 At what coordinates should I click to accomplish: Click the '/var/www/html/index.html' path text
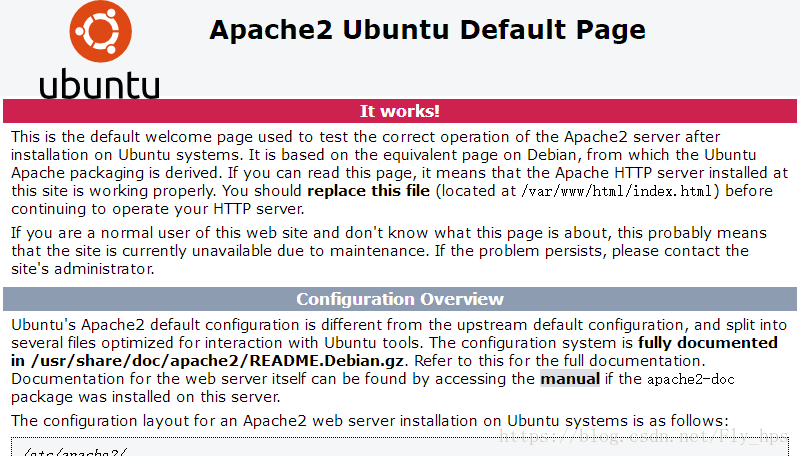[x=617, y=191]
